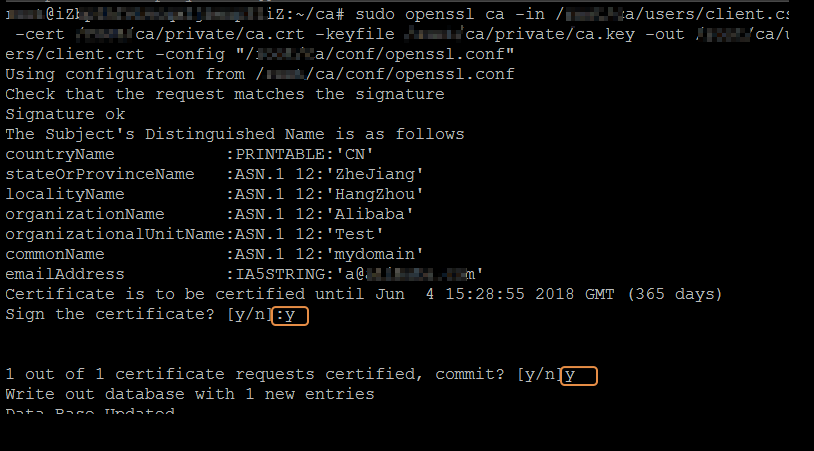Click "Check that the request matches the signature"

(224, 95)
